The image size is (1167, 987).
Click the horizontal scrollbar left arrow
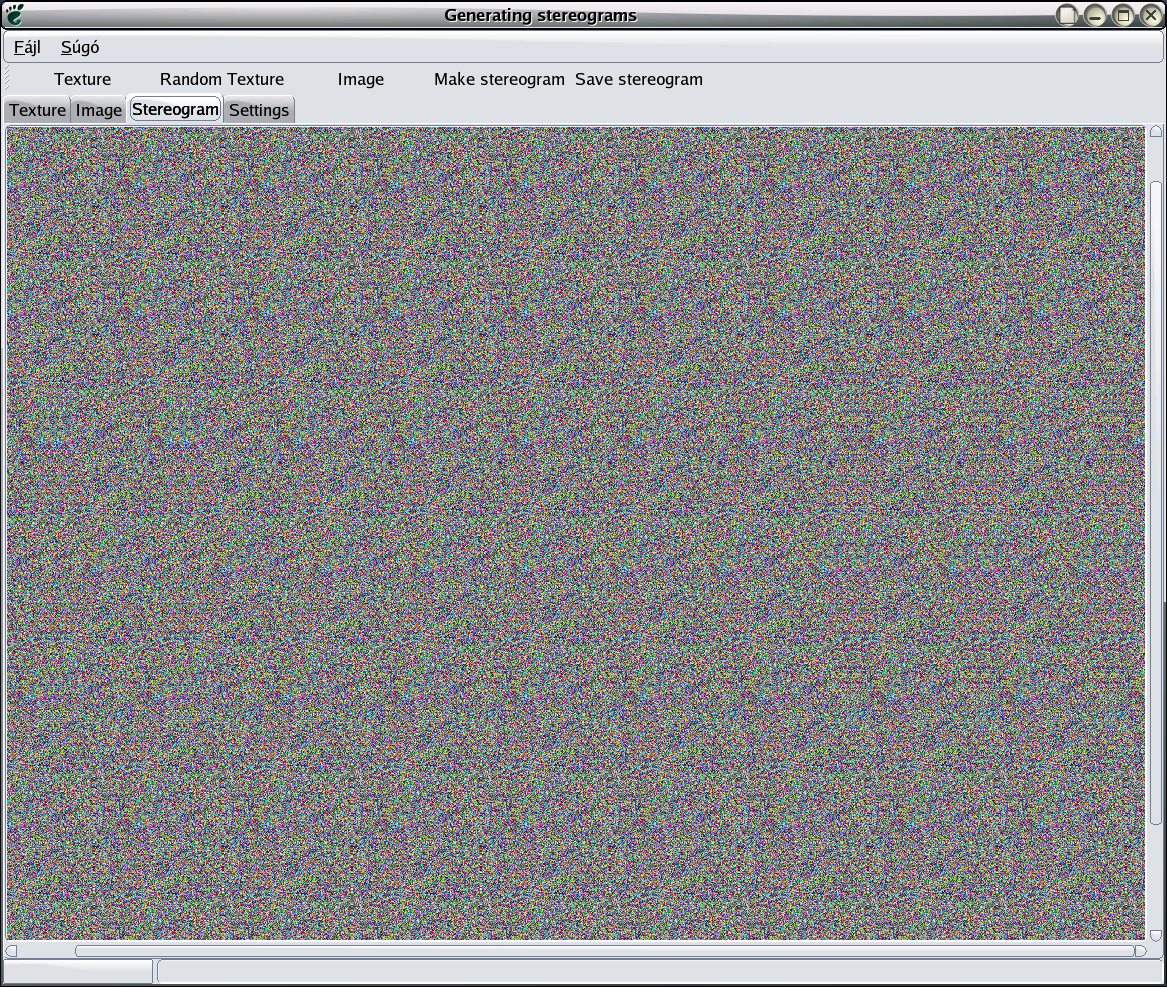click(12, 951)
